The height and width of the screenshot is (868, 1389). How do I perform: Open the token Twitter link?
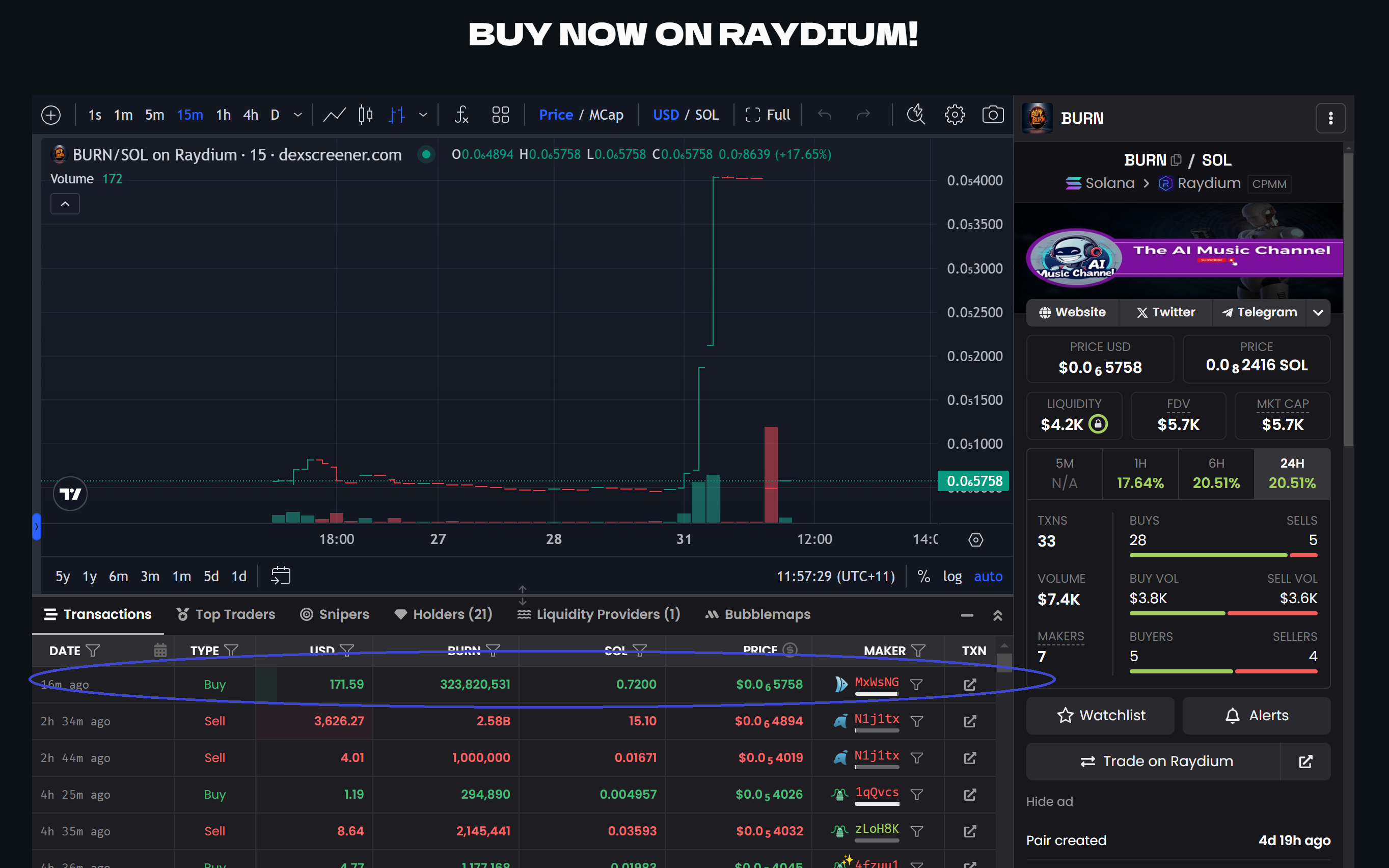point(1166,312)
